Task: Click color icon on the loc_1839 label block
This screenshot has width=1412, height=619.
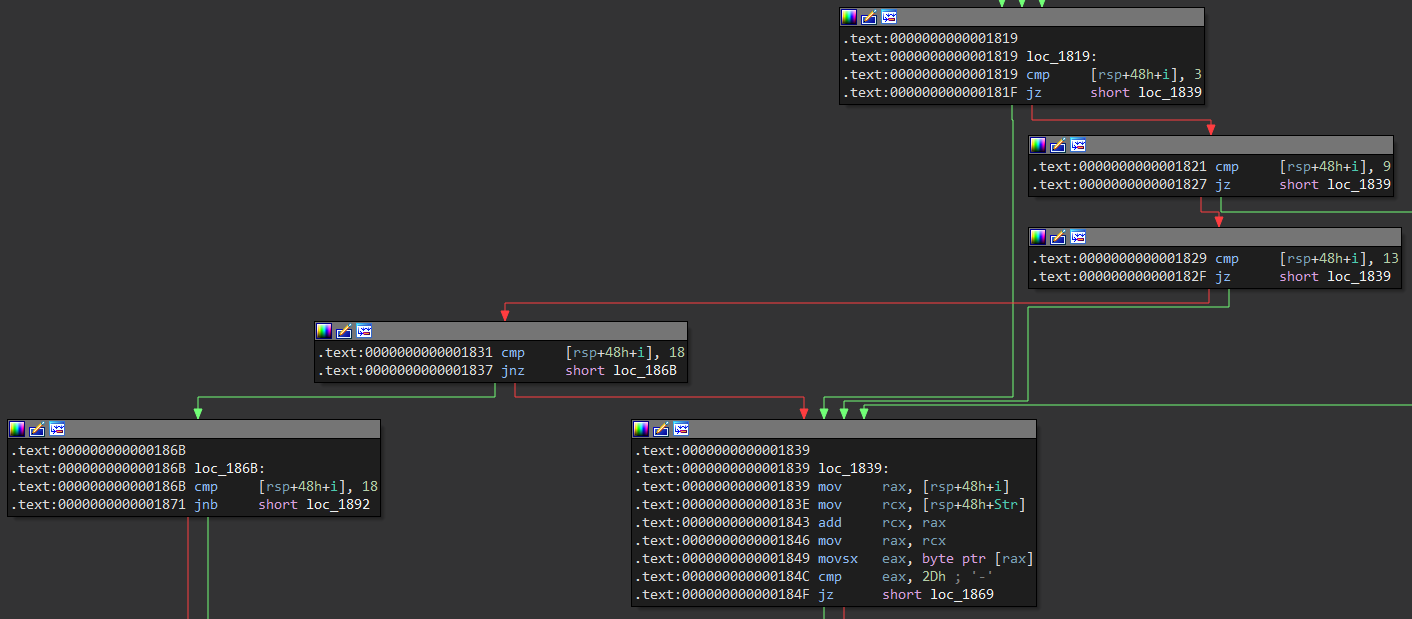Action: tap(641, 428)
